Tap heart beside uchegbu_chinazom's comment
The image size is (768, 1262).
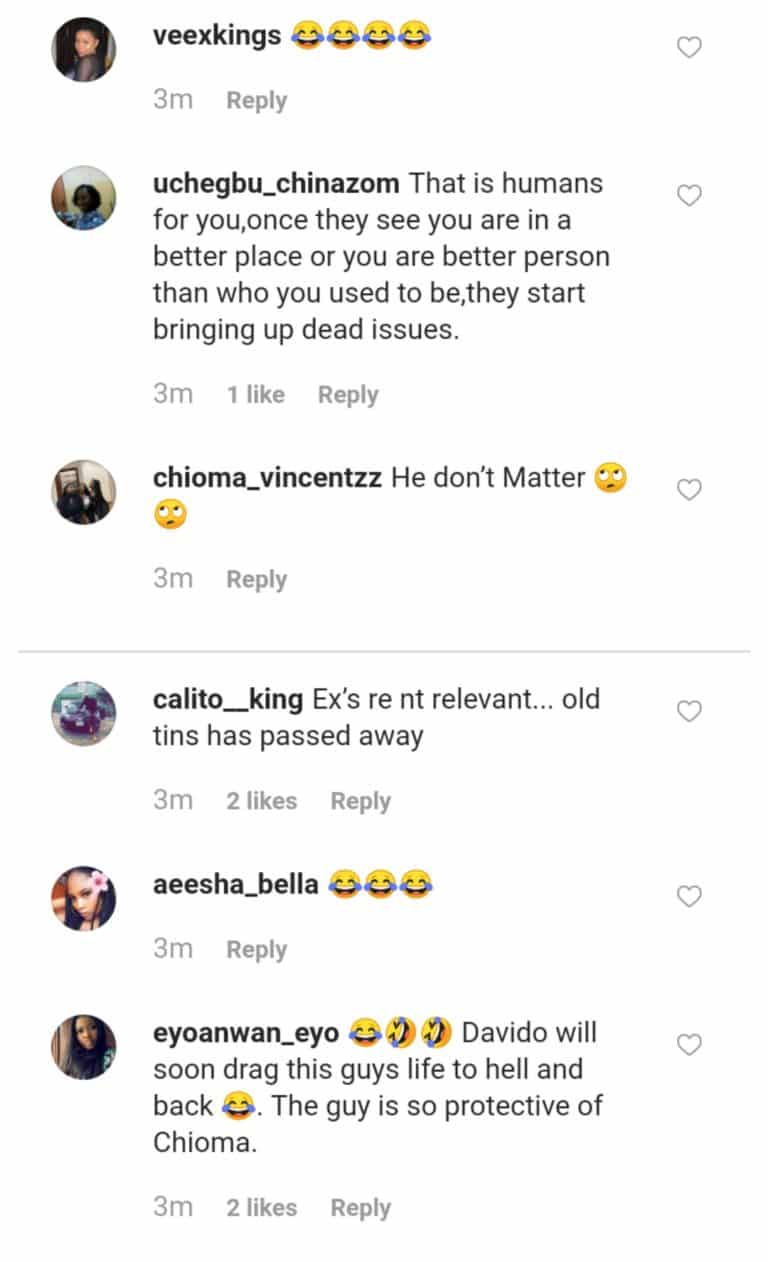[690, 195]
